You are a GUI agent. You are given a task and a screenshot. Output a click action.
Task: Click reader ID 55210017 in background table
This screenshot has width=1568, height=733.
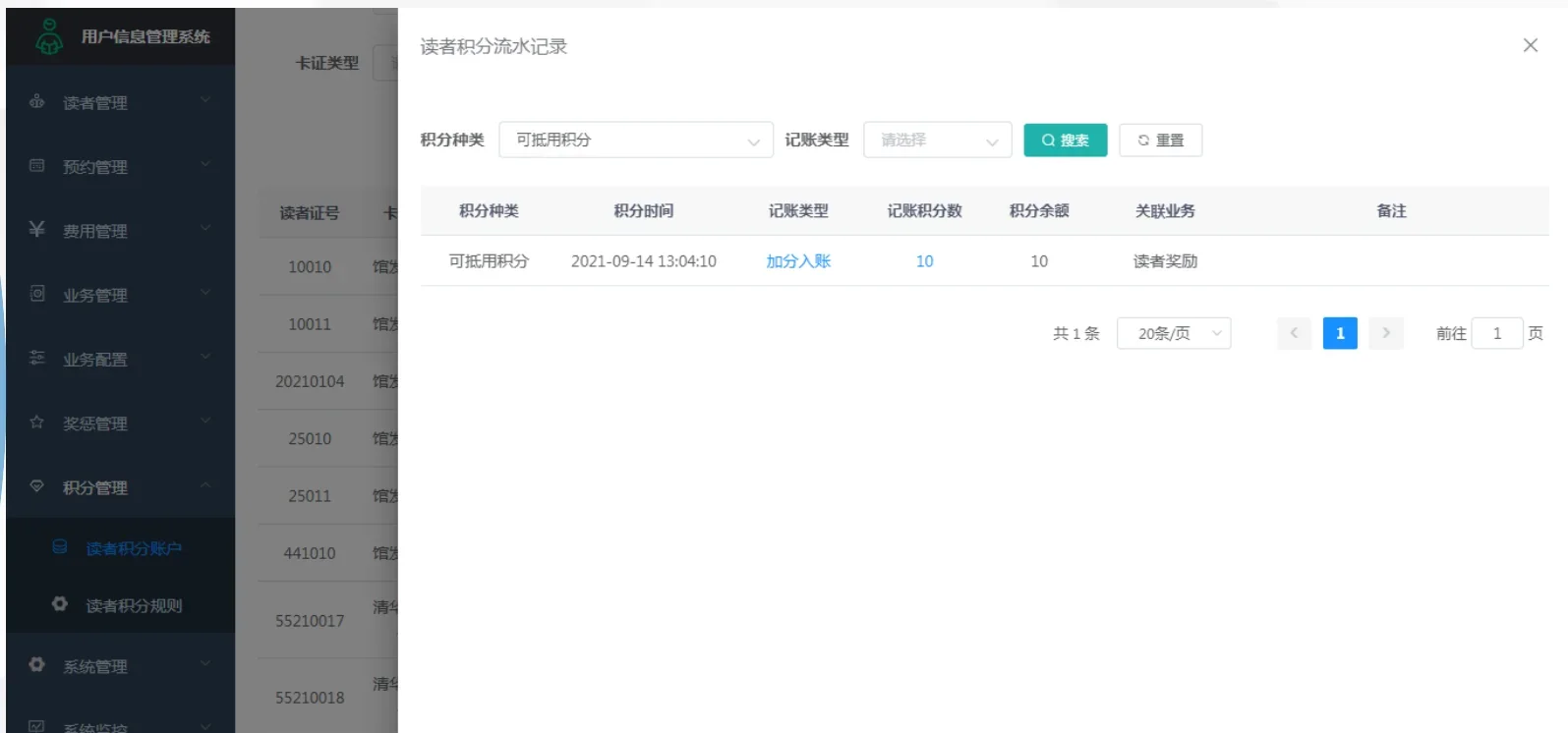[x=310, y=621]
